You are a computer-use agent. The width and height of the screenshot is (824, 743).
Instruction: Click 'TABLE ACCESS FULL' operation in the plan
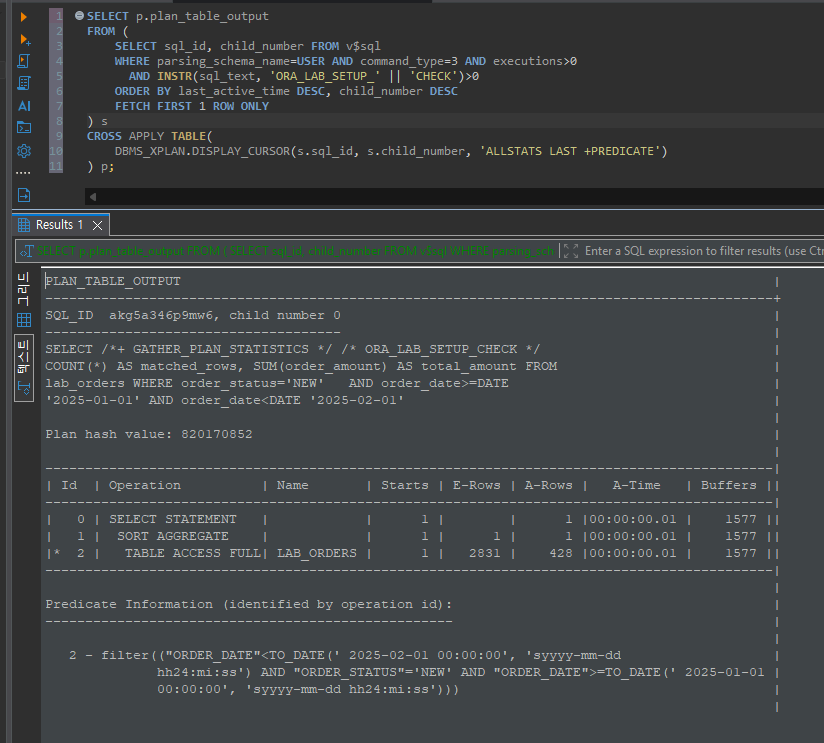pyautogui.click(x=192, y=553)
